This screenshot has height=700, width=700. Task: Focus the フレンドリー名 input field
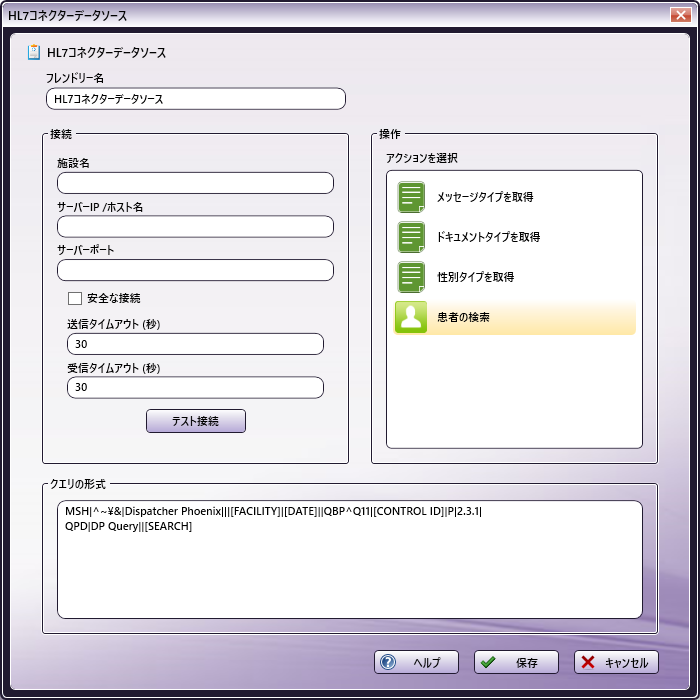[196, 99]
